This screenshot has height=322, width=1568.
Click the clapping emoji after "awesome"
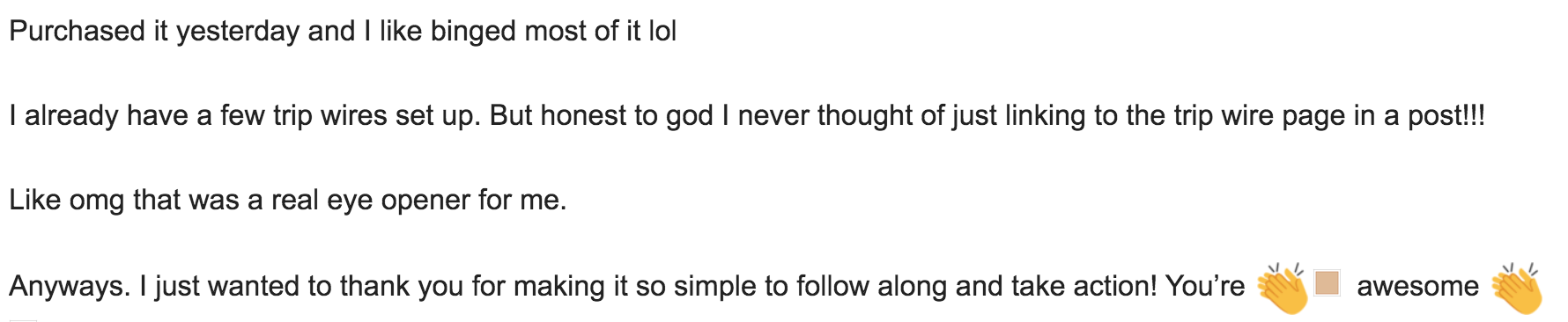pos(1517,288)
